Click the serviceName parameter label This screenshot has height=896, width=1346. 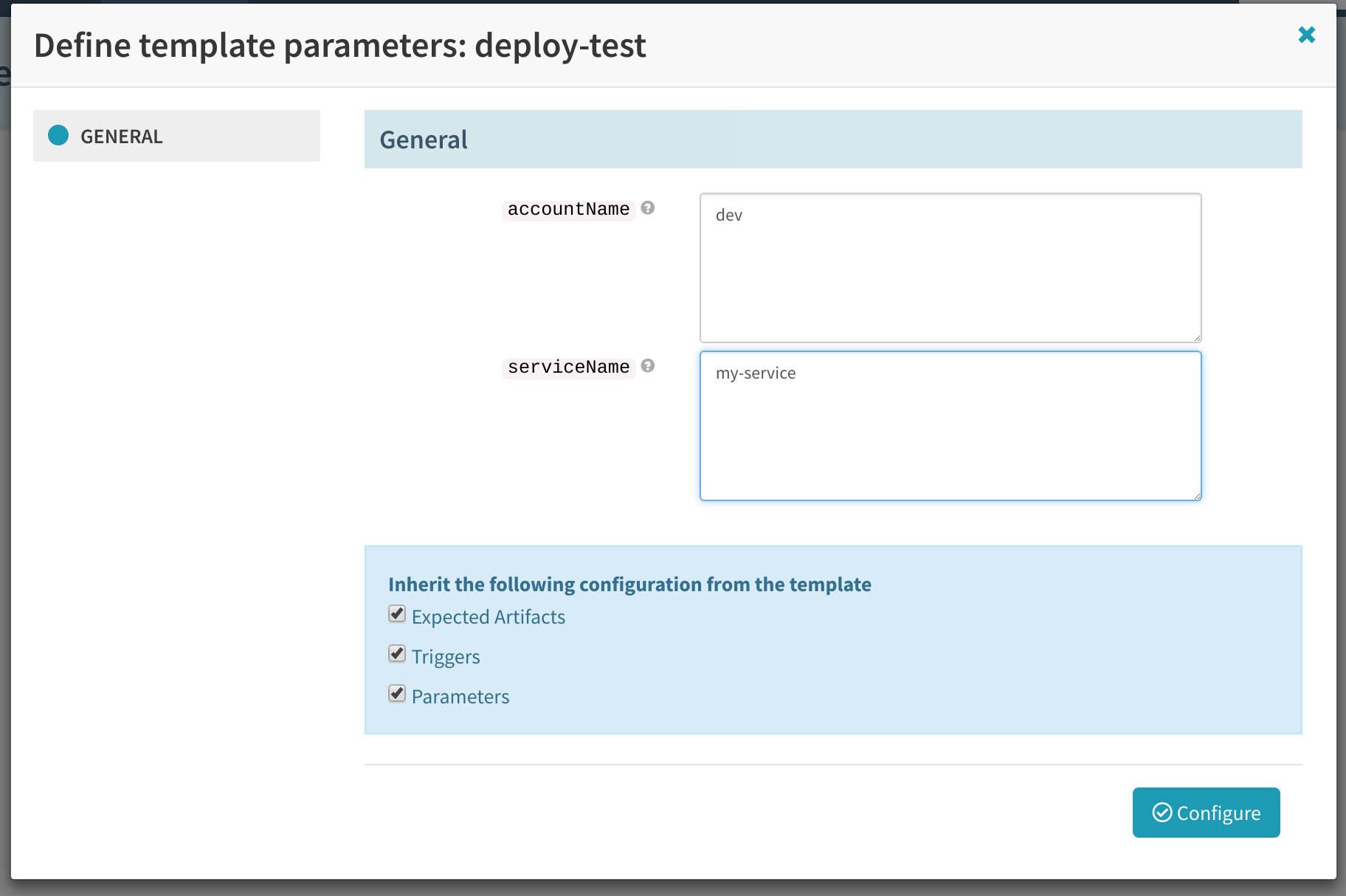tap(568, 368)
